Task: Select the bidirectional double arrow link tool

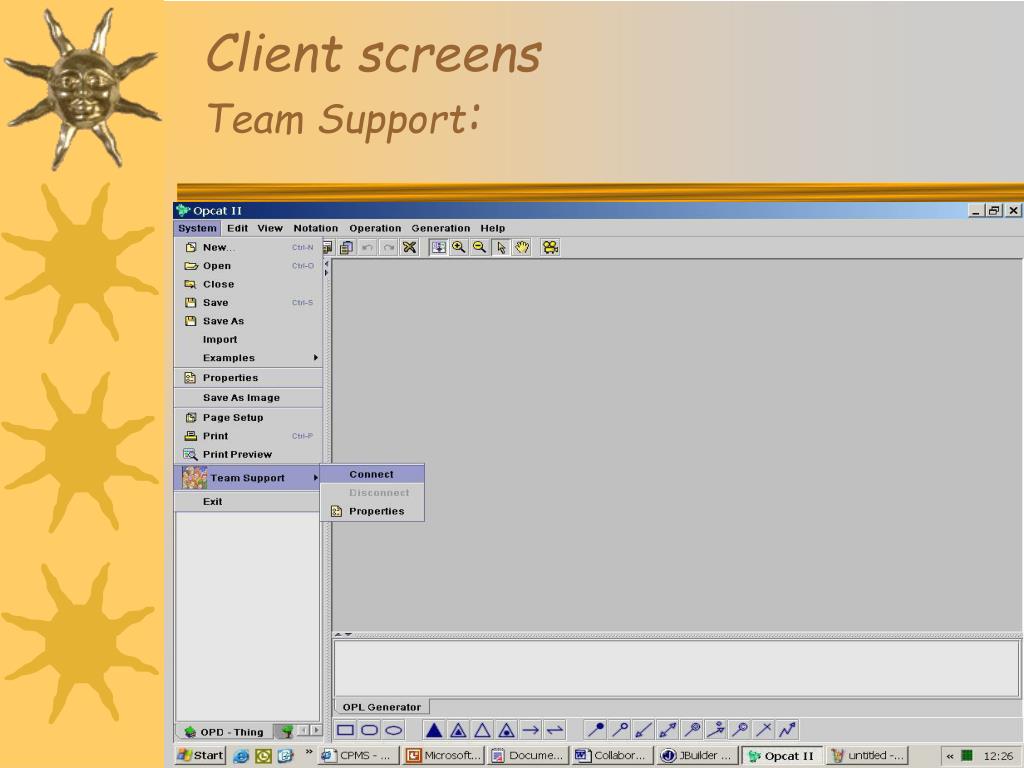Action: 555,730
